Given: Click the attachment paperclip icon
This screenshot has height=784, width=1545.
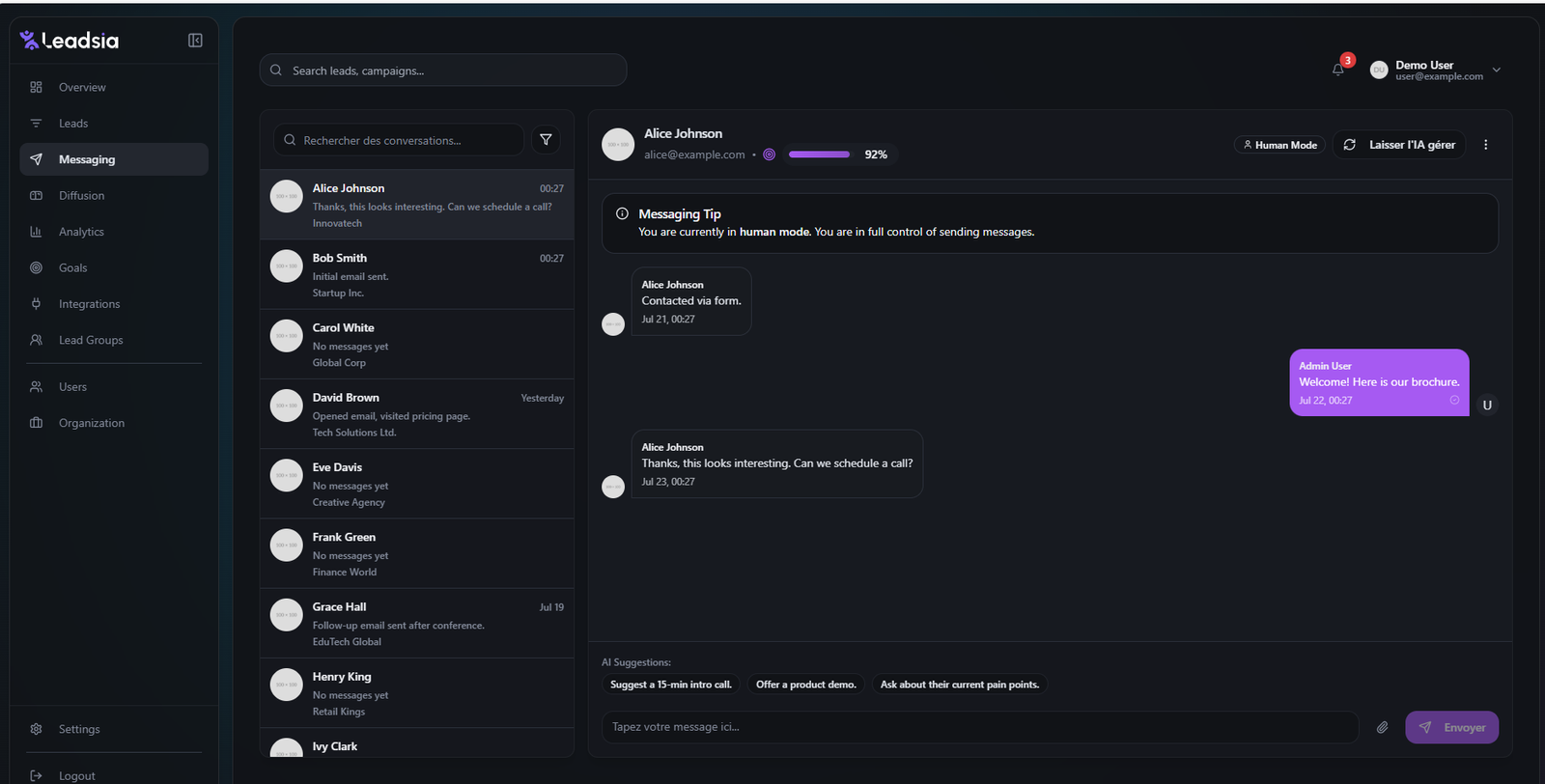Looking at the screenshot, I should point(1382,727).
